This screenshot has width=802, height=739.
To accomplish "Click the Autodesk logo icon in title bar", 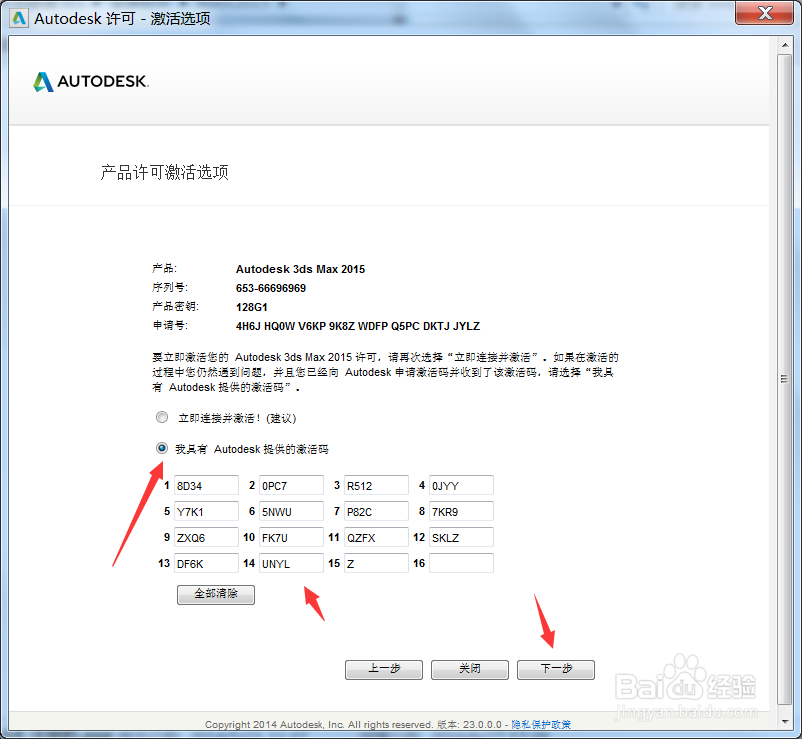I will 18,17.
